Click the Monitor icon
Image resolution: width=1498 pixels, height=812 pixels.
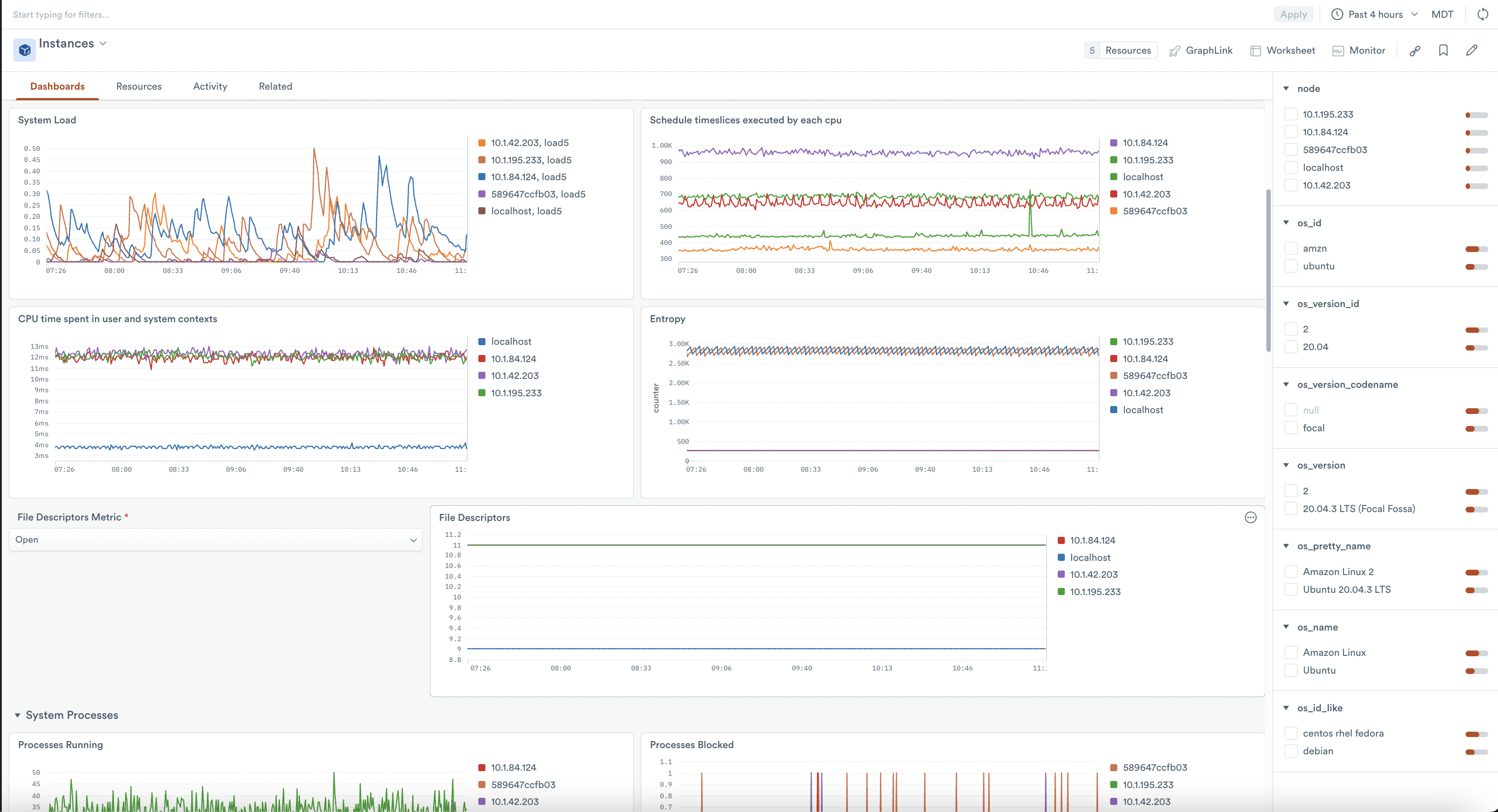click(x=1338, y=51)
